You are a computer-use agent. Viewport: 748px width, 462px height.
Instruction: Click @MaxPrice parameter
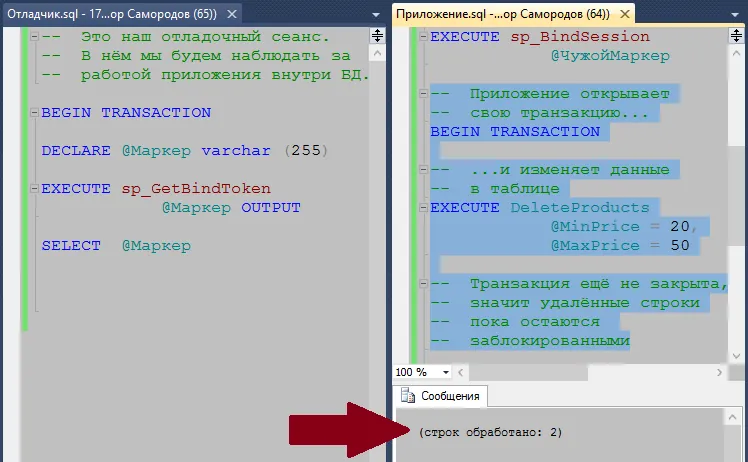(x=595, y=246)
